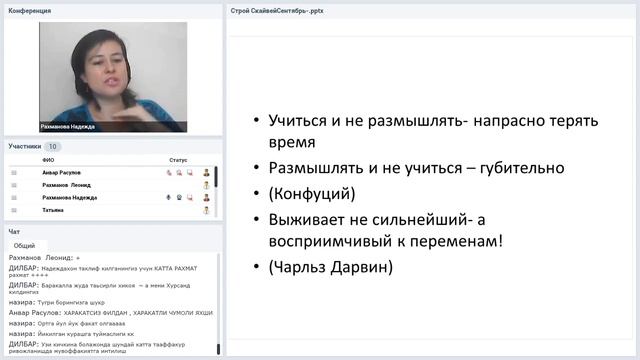
Task: Select participant name Татьяна
Action: 53,210
